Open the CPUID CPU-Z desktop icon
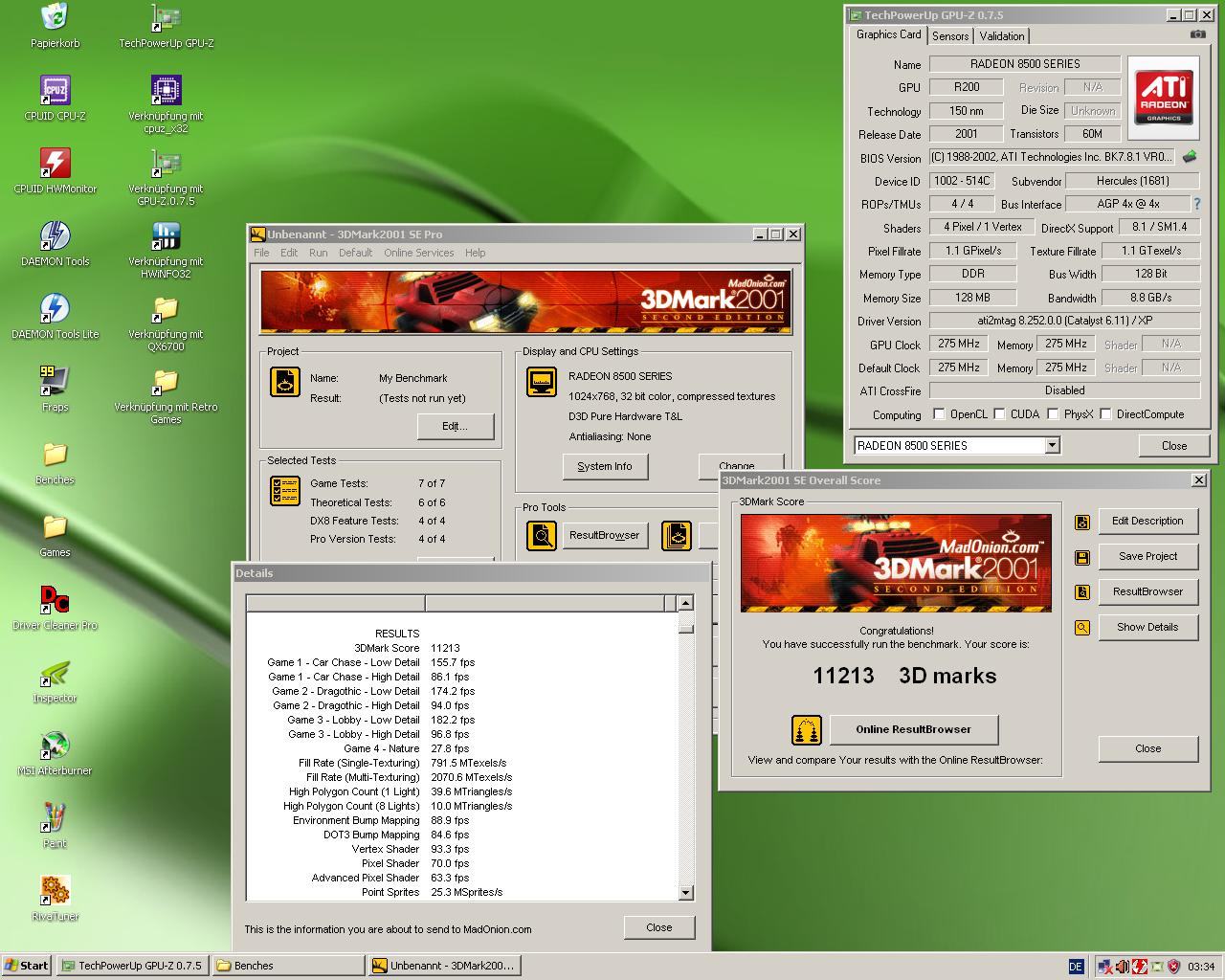This screenshot has height=980, width=1225. [x=55, y=91]
